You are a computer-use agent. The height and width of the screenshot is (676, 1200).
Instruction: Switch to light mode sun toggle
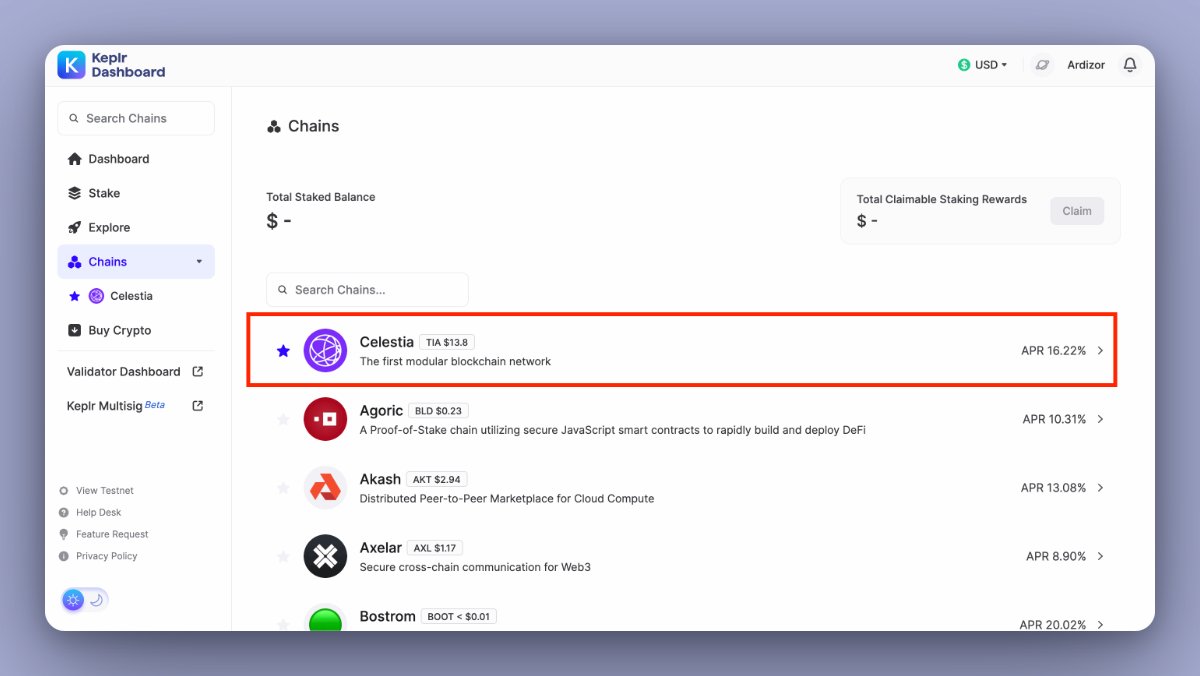coord(73,600)
